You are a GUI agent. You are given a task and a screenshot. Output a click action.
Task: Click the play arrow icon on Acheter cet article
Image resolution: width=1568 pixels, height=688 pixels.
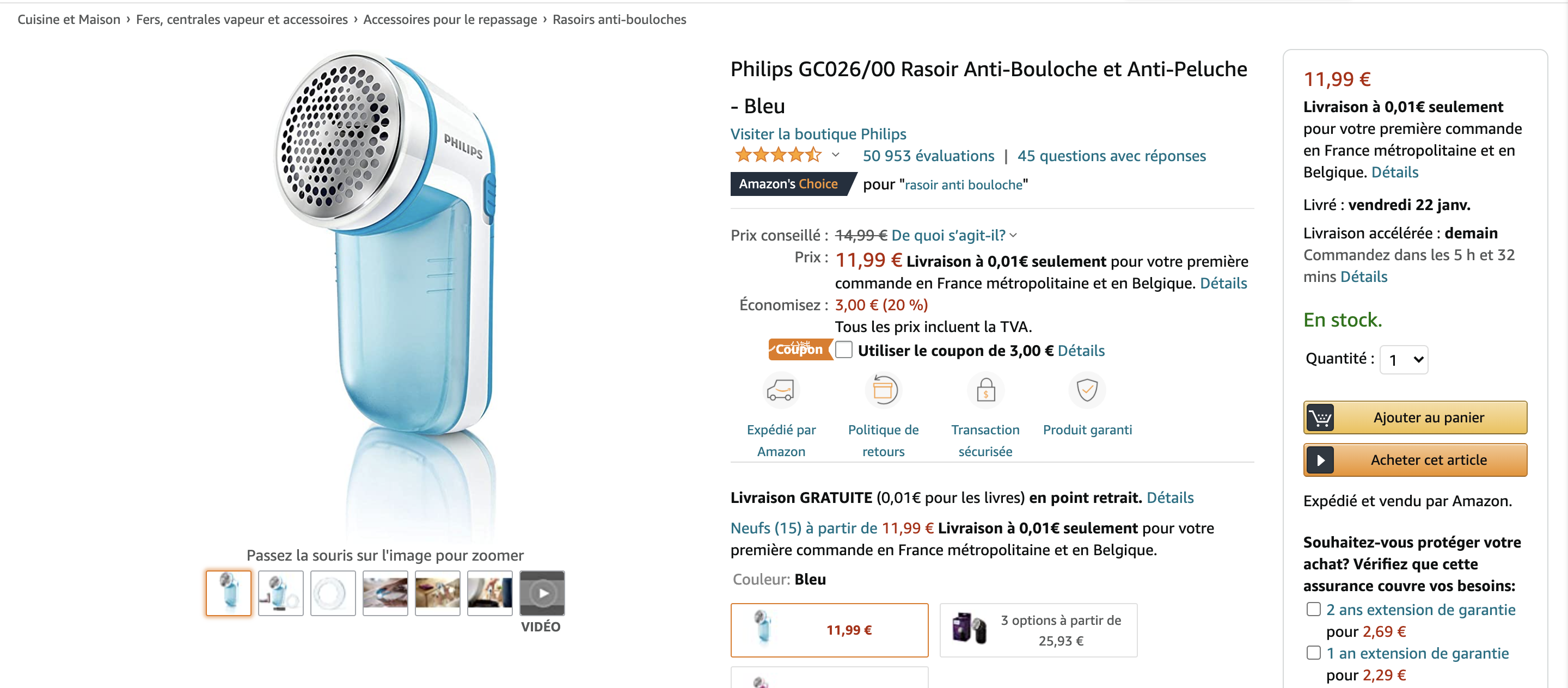1320,460
